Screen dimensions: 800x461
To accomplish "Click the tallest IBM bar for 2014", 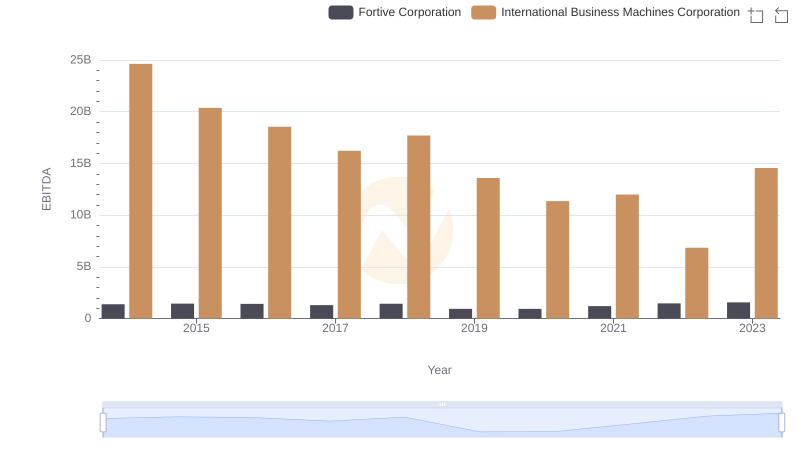I will 141,191.
